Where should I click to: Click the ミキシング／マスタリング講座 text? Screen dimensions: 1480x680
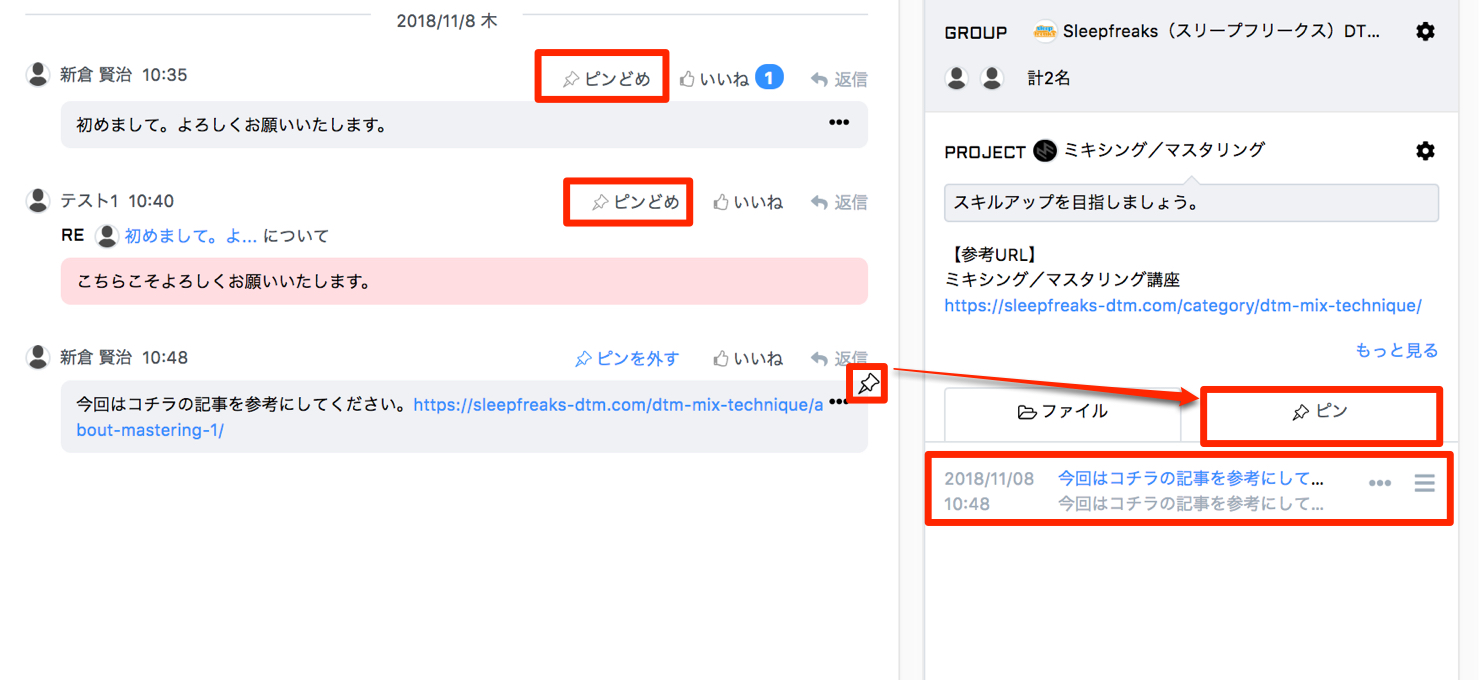pos(1062,280)
